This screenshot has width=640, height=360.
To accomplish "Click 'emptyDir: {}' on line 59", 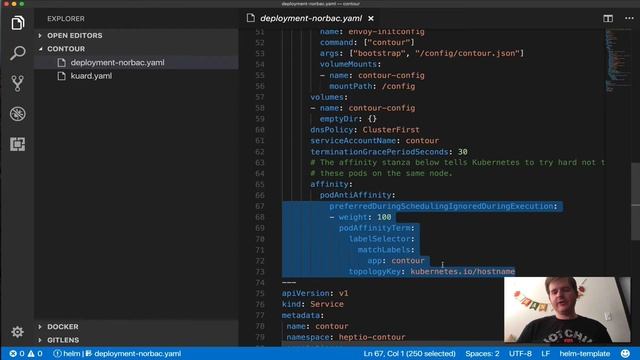I will [348, 119].
